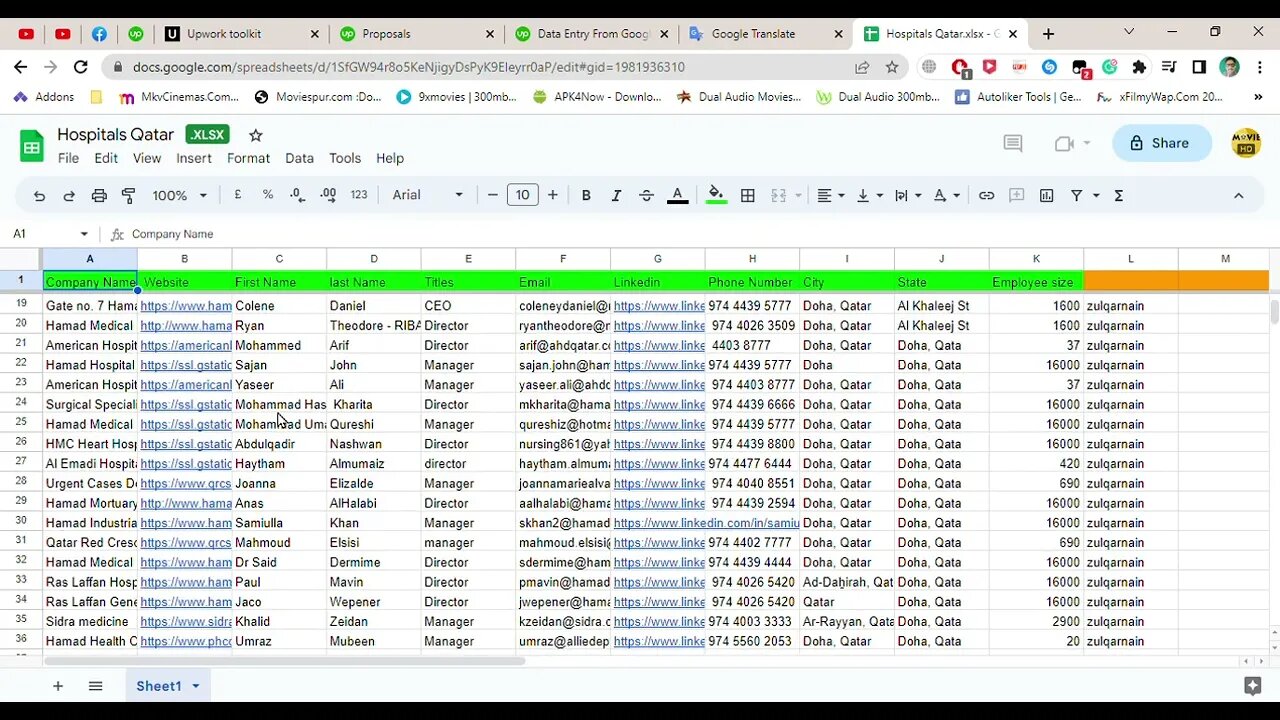The height and width of the screenshot is (720, 1280).
Task: Increase decimal places
Action: (328, 195)
